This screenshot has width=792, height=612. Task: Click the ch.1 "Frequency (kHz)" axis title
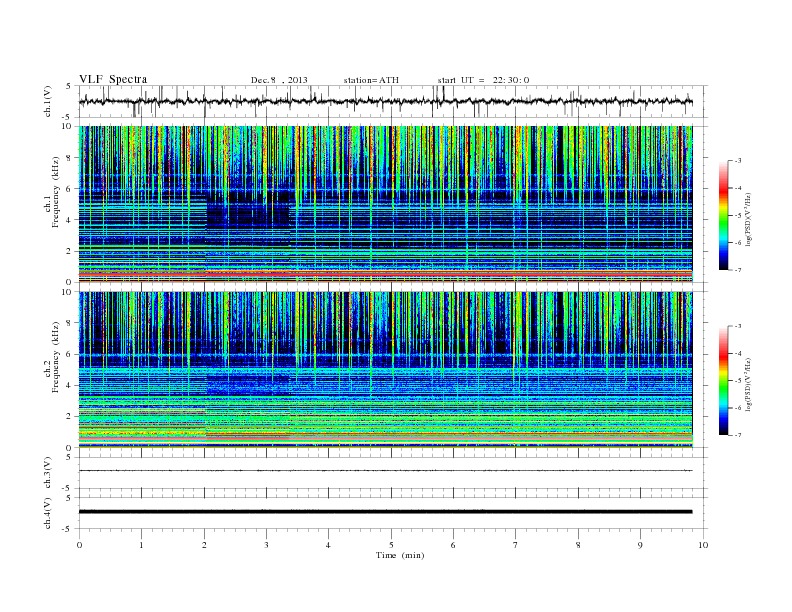pyautogui.click(x=56, y=192)
